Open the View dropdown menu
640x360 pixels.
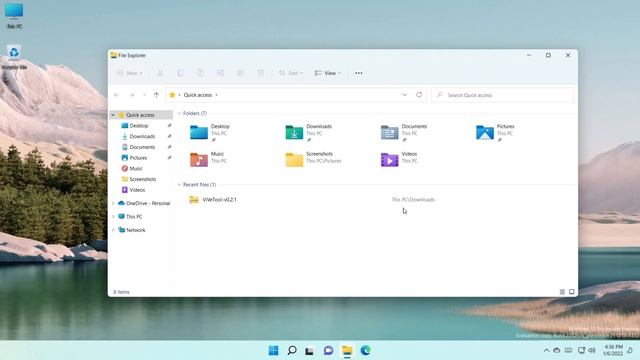pos(327,73)
